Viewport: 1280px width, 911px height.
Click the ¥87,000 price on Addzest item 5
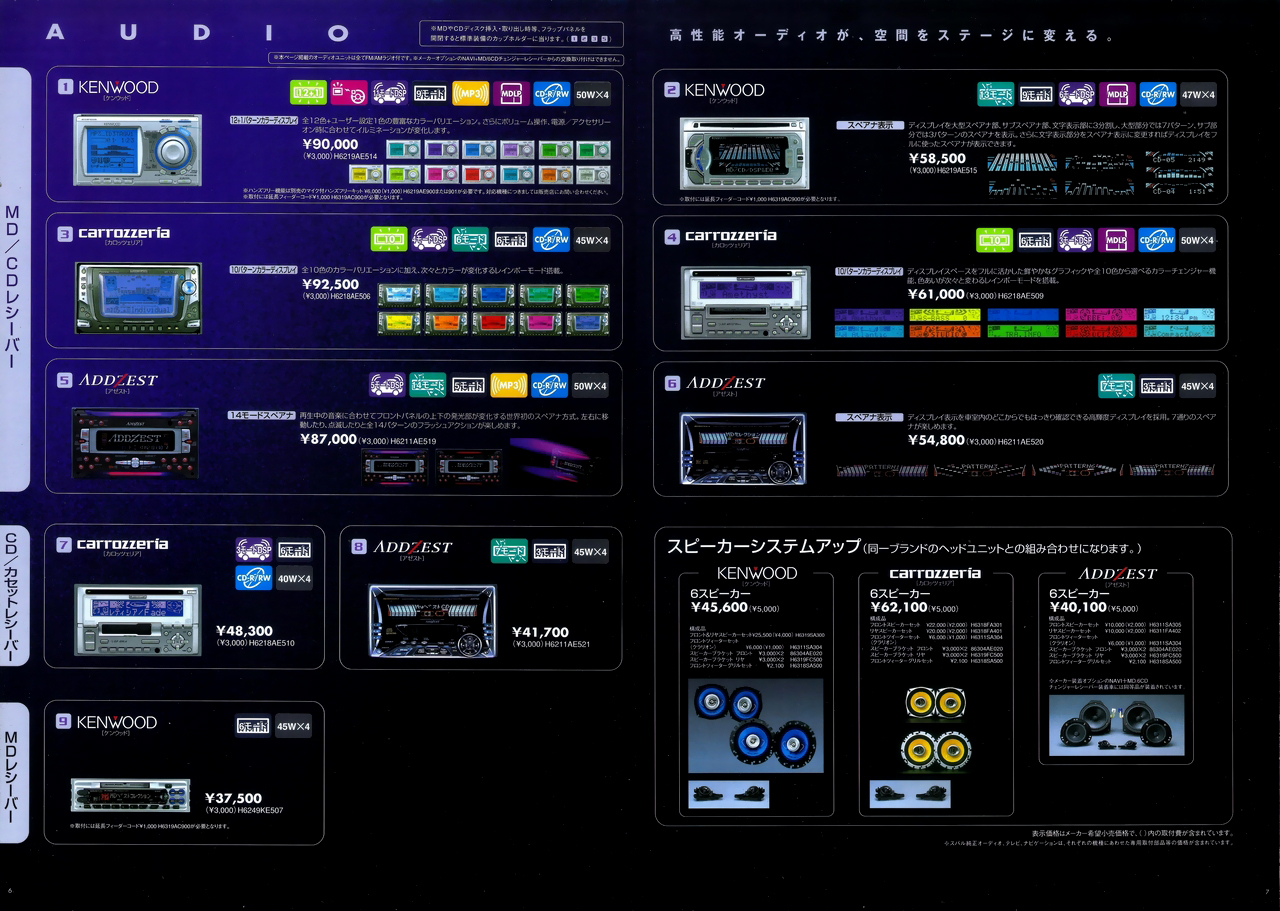tap(328, 438)
